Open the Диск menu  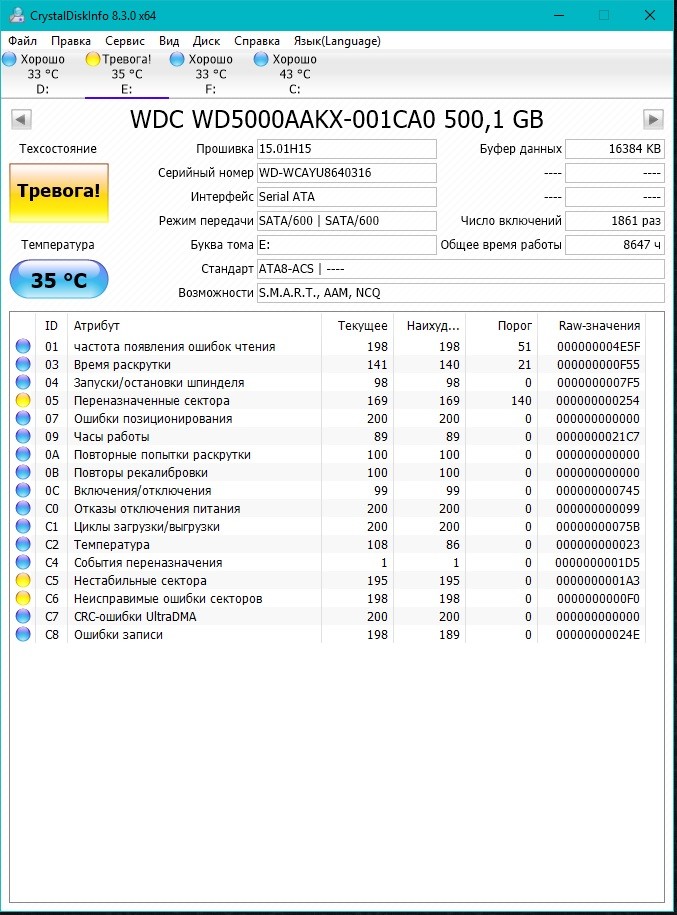tap(207, 41)
